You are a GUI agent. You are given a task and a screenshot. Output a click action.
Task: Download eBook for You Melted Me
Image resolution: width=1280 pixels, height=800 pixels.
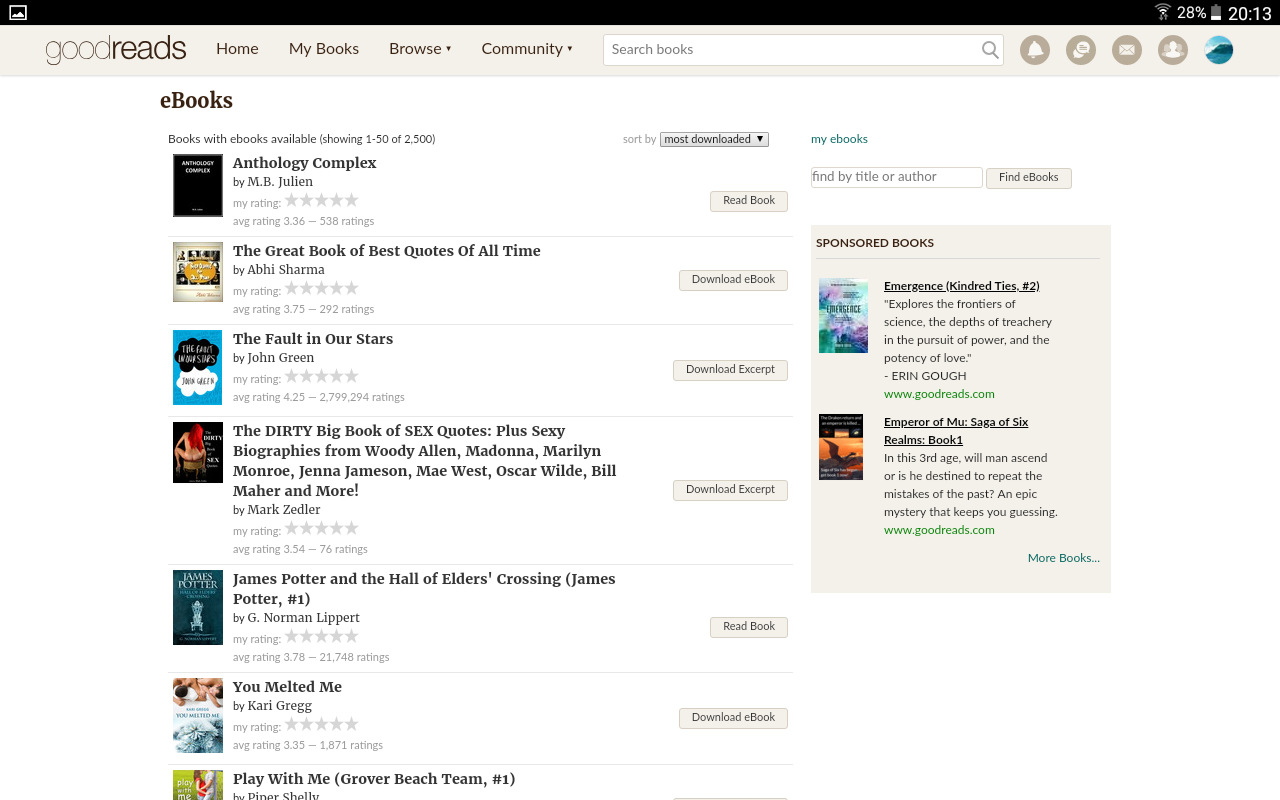click(733, 718)
